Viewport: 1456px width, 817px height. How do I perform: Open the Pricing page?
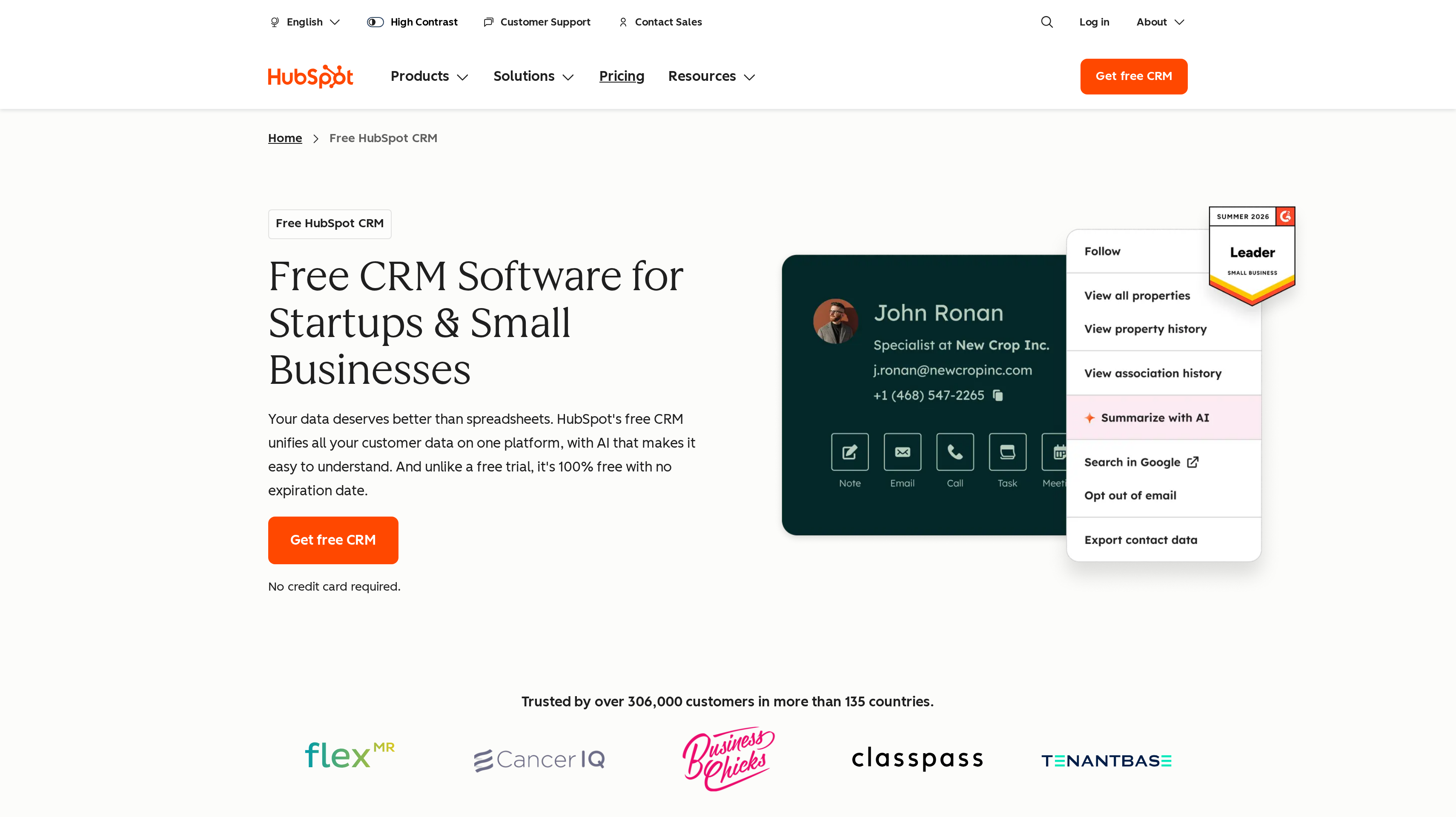[x=622, y=76]
